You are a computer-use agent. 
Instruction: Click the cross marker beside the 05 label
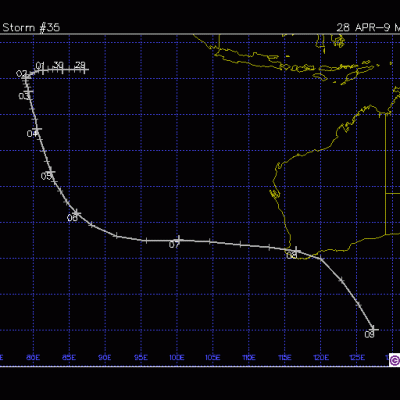pos(51,172)
